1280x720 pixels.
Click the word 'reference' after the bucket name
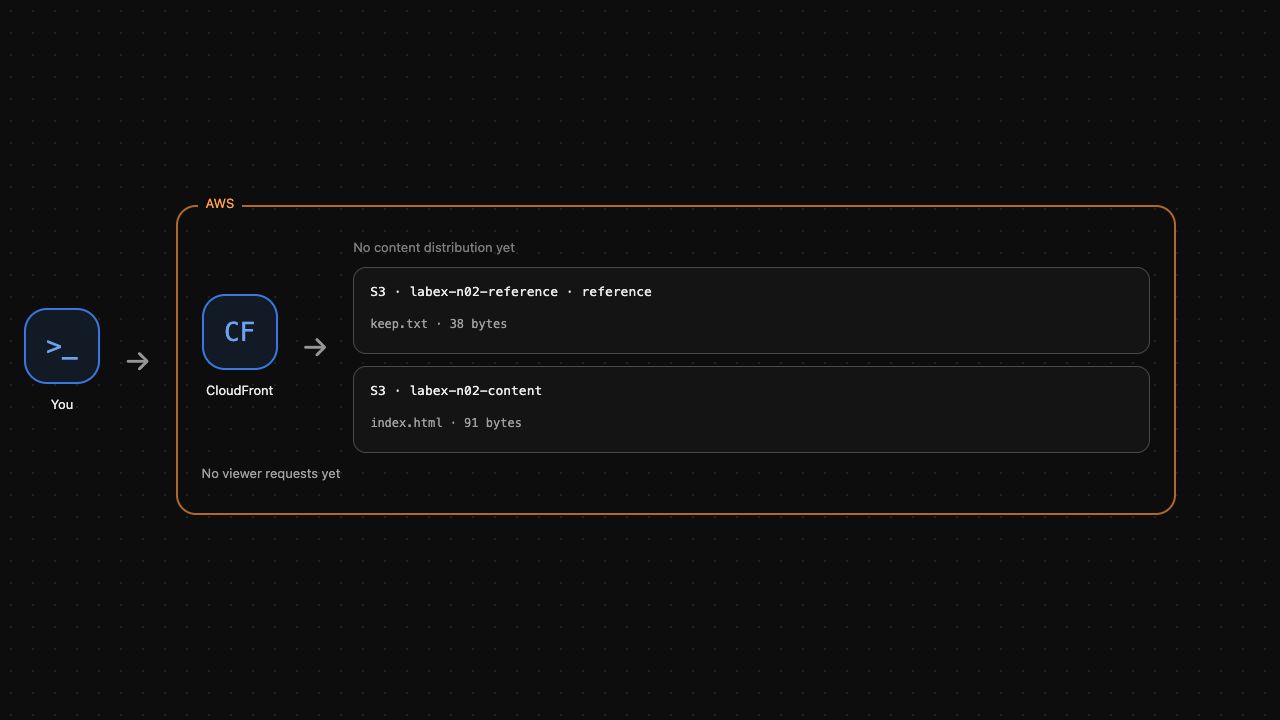(x=617, y=292)
